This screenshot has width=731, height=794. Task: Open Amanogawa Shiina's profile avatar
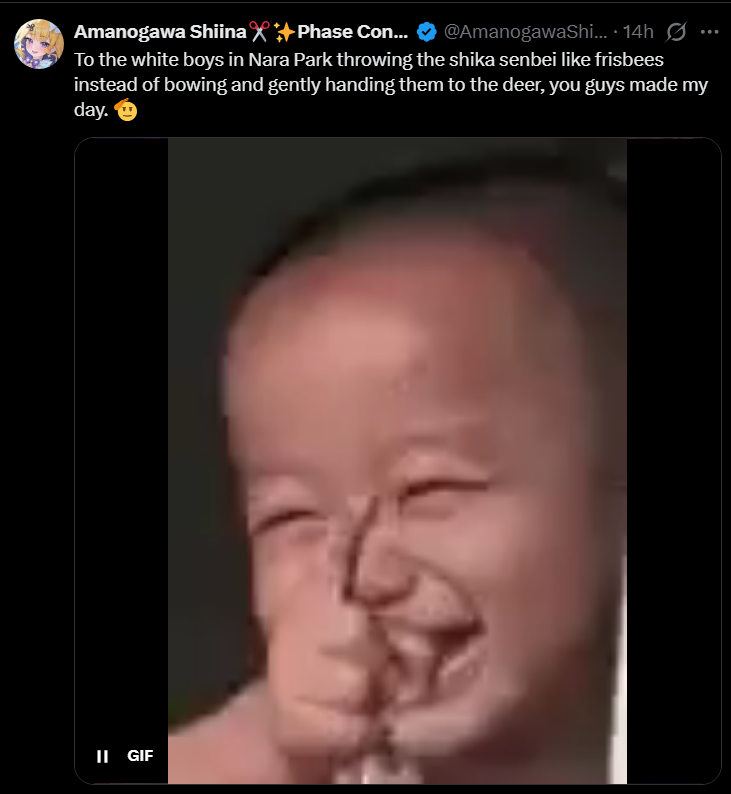39,44
